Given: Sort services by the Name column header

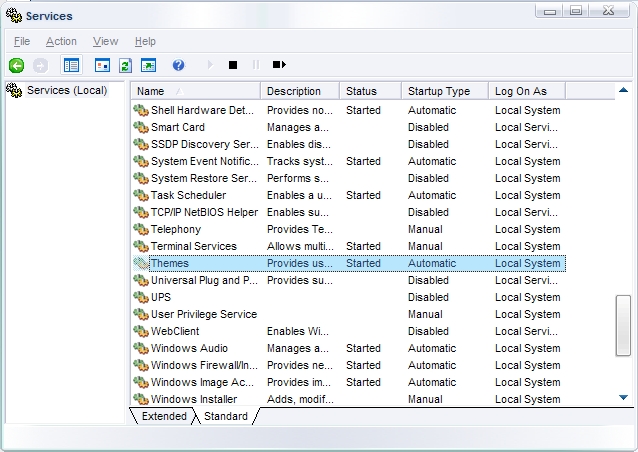Looking at the screenshot, I should point(195,91).
